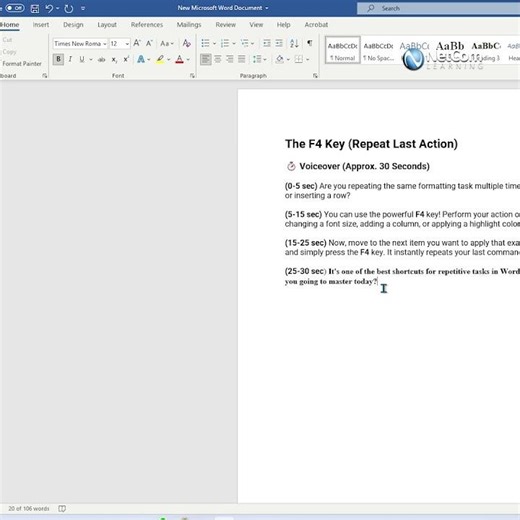The width and height of the screenshot is (520, 520).
Task: Select the Normal style
Action: pos(342,50)
